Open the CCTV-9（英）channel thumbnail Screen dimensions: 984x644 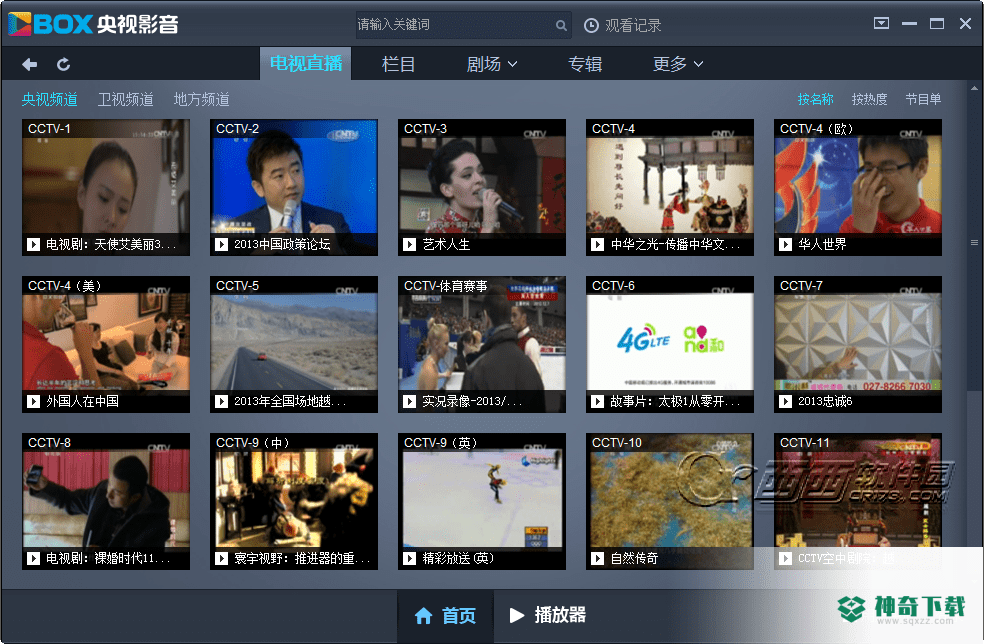pos(482,501)
